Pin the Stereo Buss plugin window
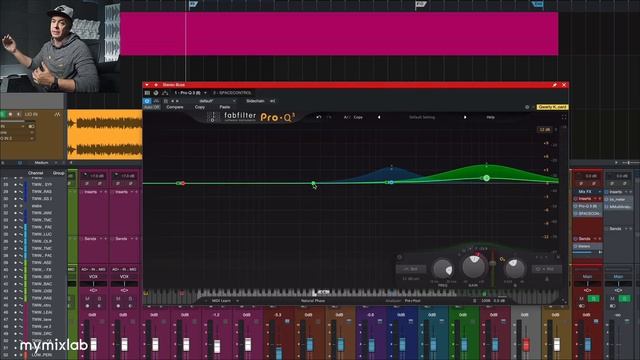Screen dimensions: 640x360 pos(554,85)
